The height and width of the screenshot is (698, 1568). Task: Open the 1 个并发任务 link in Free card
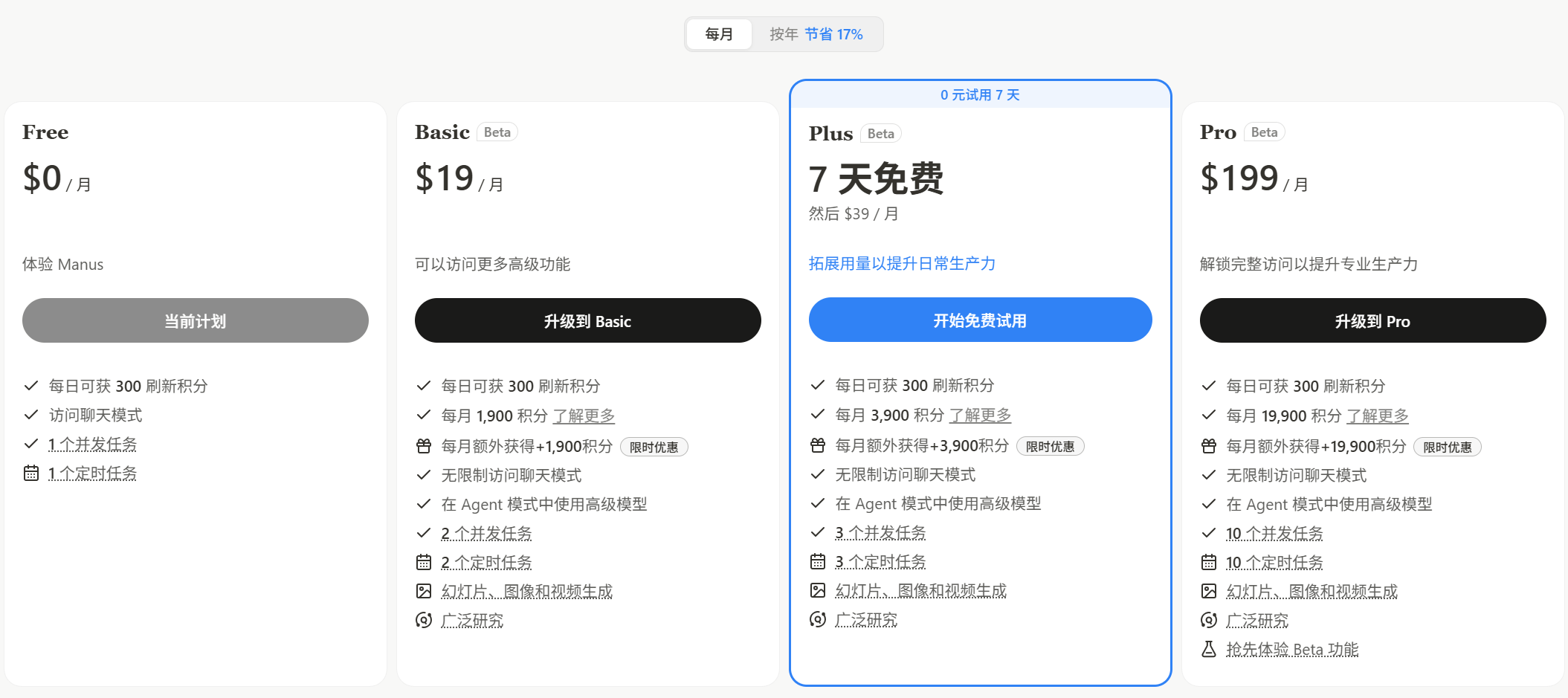(93, 444)
